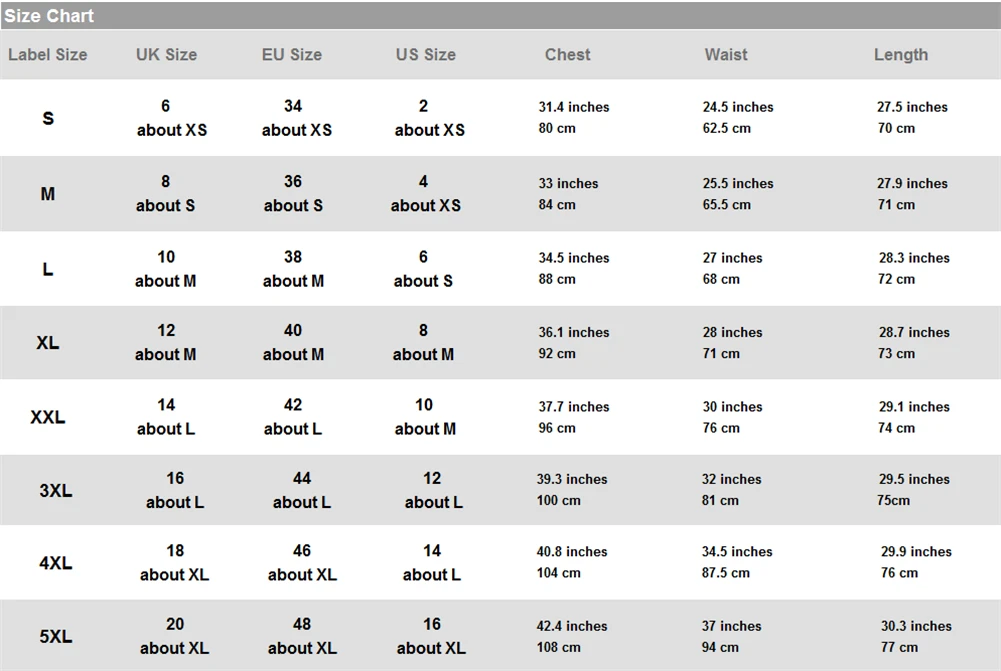The image size is (1001, 671).
Task: Click the S label size row
Action: [x=500, y=117]
